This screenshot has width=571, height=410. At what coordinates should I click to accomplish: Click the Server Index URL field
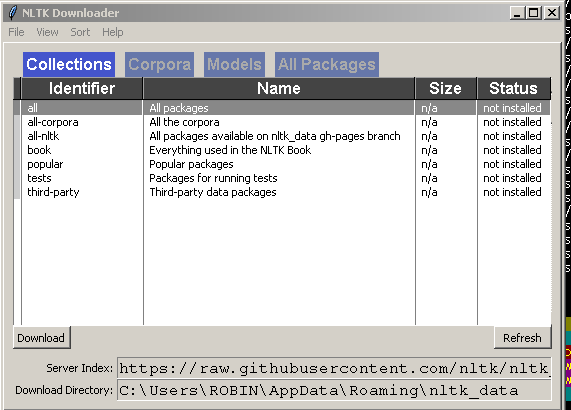click(x=334, y=368)
